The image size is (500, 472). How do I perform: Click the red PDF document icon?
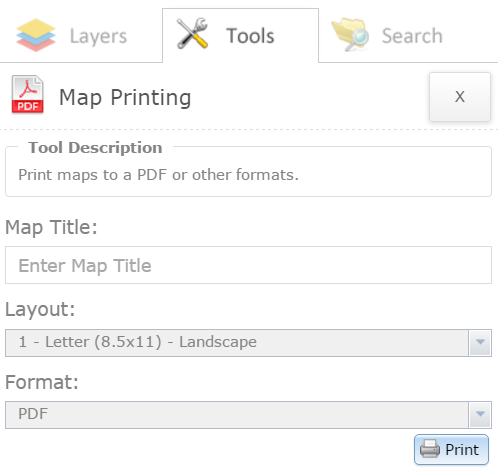click(28, 94)
